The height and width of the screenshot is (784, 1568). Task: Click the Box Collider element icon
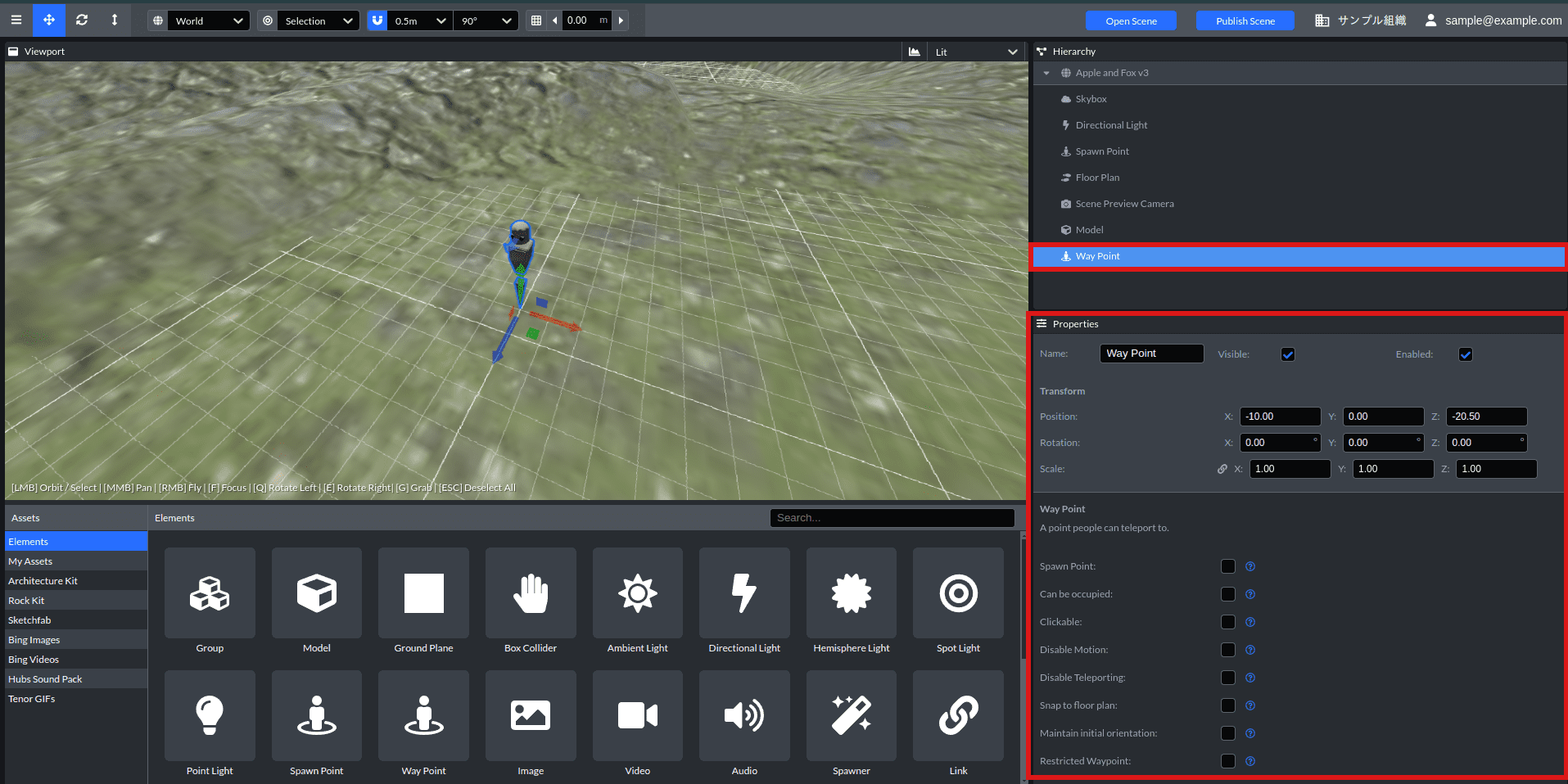[530, 593]
